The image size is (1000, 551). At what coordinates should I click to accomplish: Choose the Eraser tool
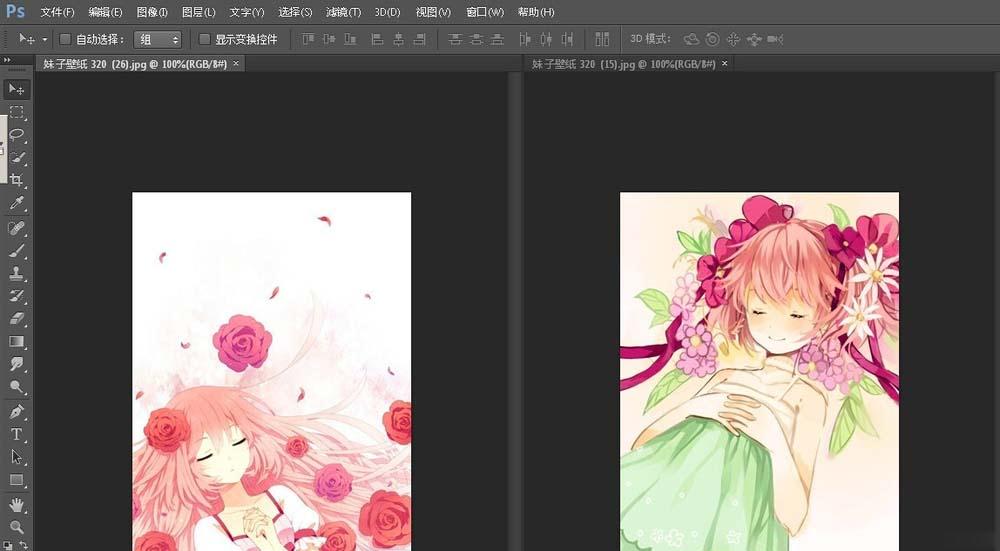17,319
